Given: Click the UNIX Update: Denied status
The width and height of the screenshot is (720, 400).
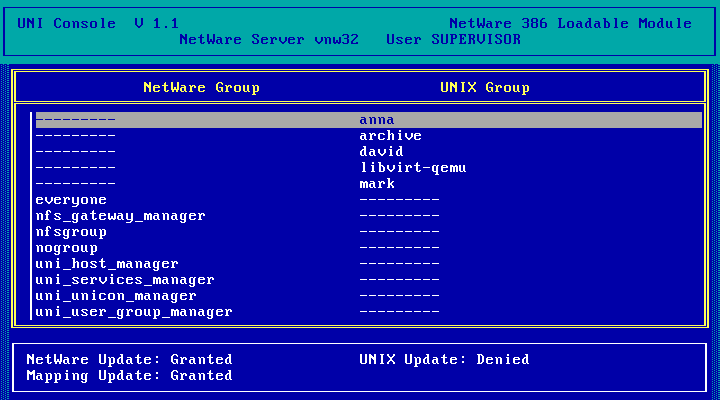Looking at the screenshot, I should (x=444, y=360).
